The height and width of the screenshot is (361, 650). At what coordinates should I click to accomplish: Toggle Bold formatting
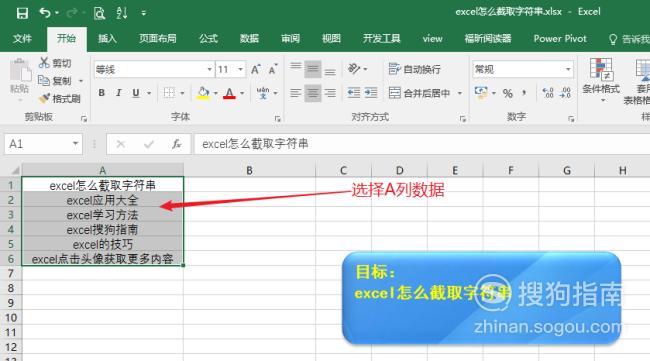point(102,93)
